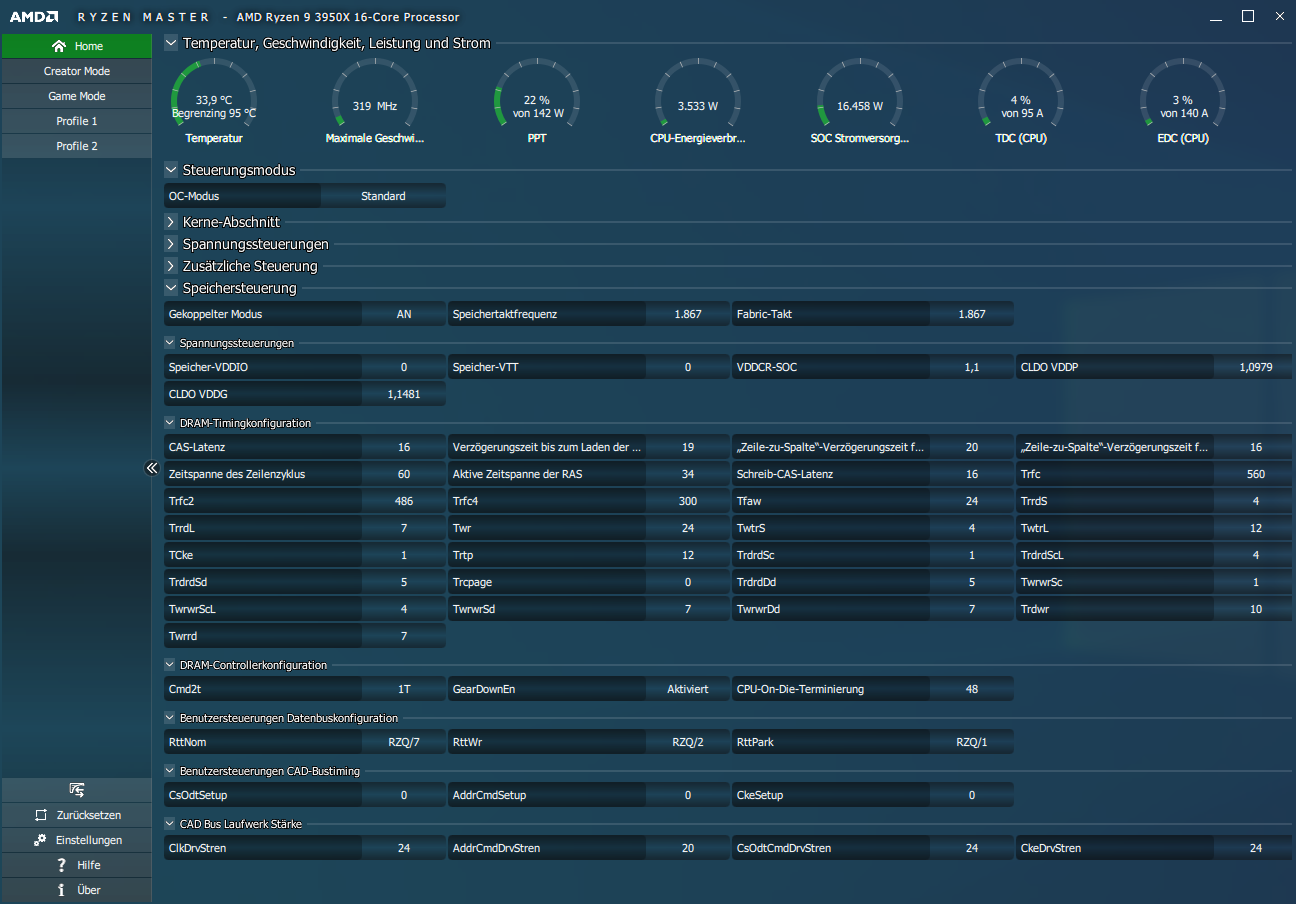Click Trfc value 560
The height and width of the screenshot is (904, 1296).
tap(1256, 474)
